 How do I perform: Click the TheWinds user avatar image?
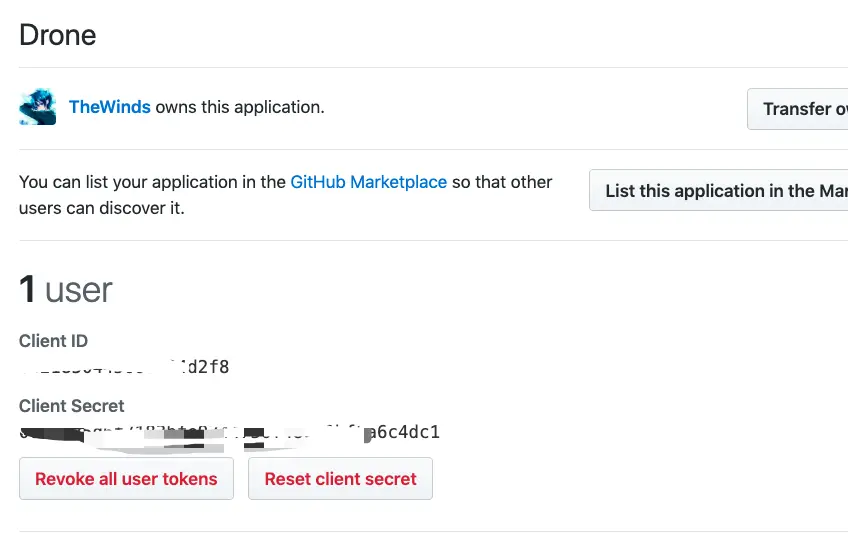[x=37, y=107]
